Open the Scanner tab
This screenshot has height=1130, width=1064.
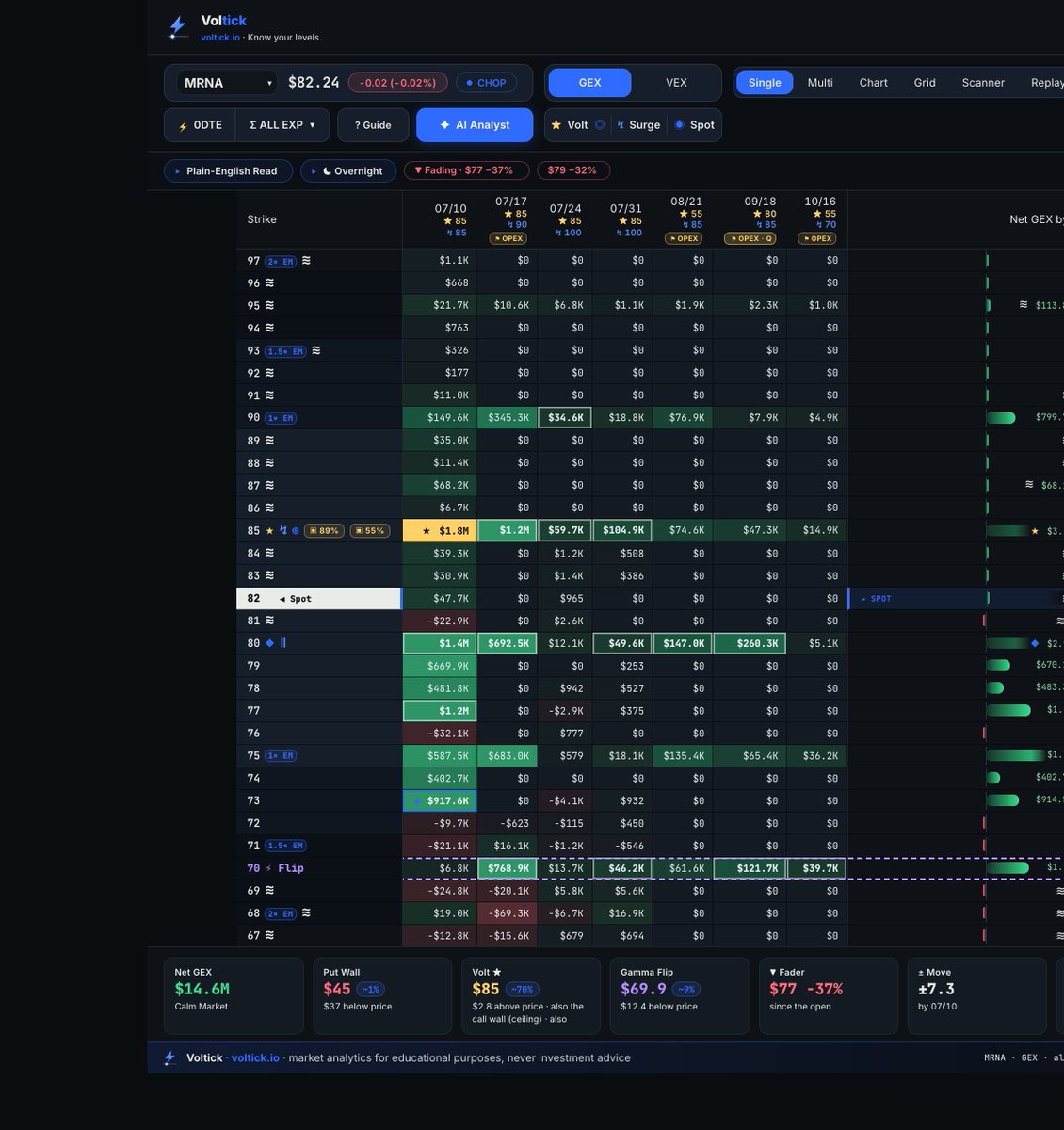[x=983, y=83]
